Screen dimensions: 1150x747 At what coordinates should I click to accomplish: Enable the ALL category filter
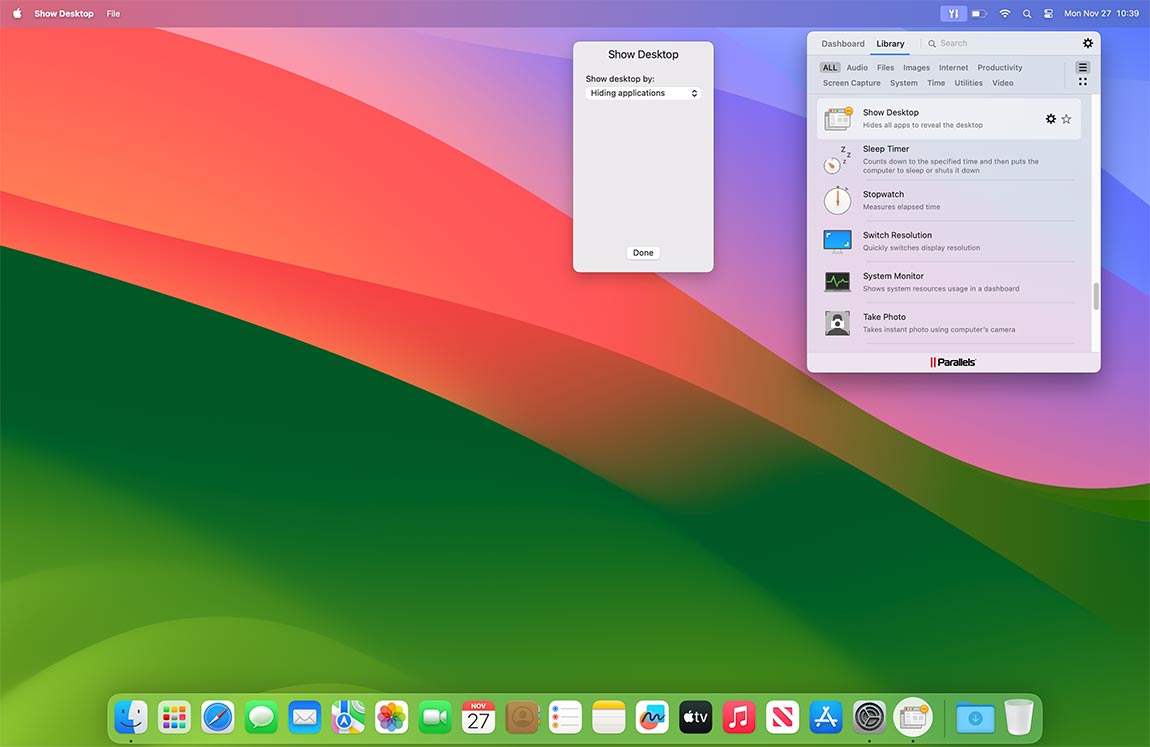tap(829, 67)
